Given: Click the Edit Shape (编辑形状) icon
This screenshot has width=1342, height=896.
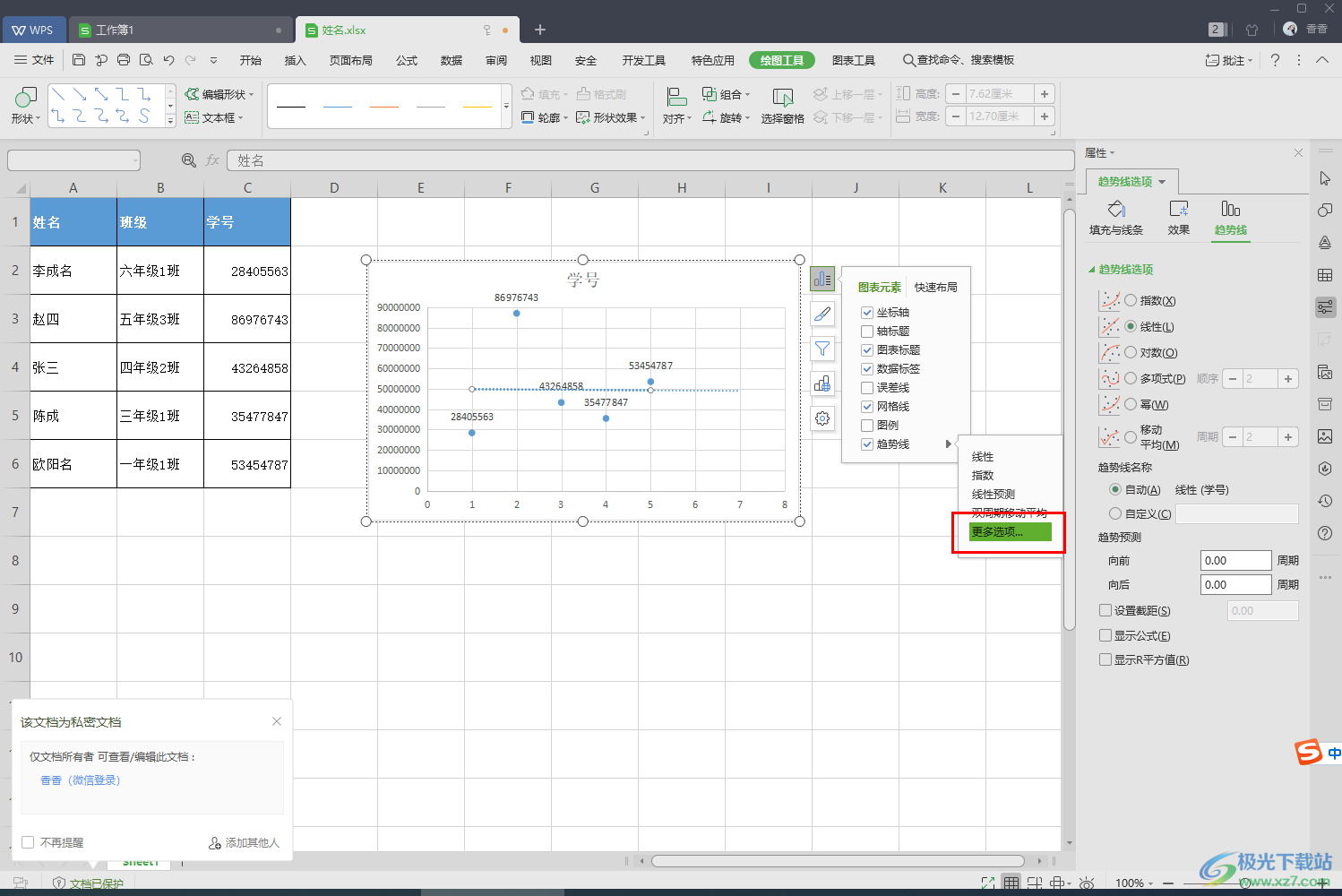Looking at the screenshot, I should [192, 94].
